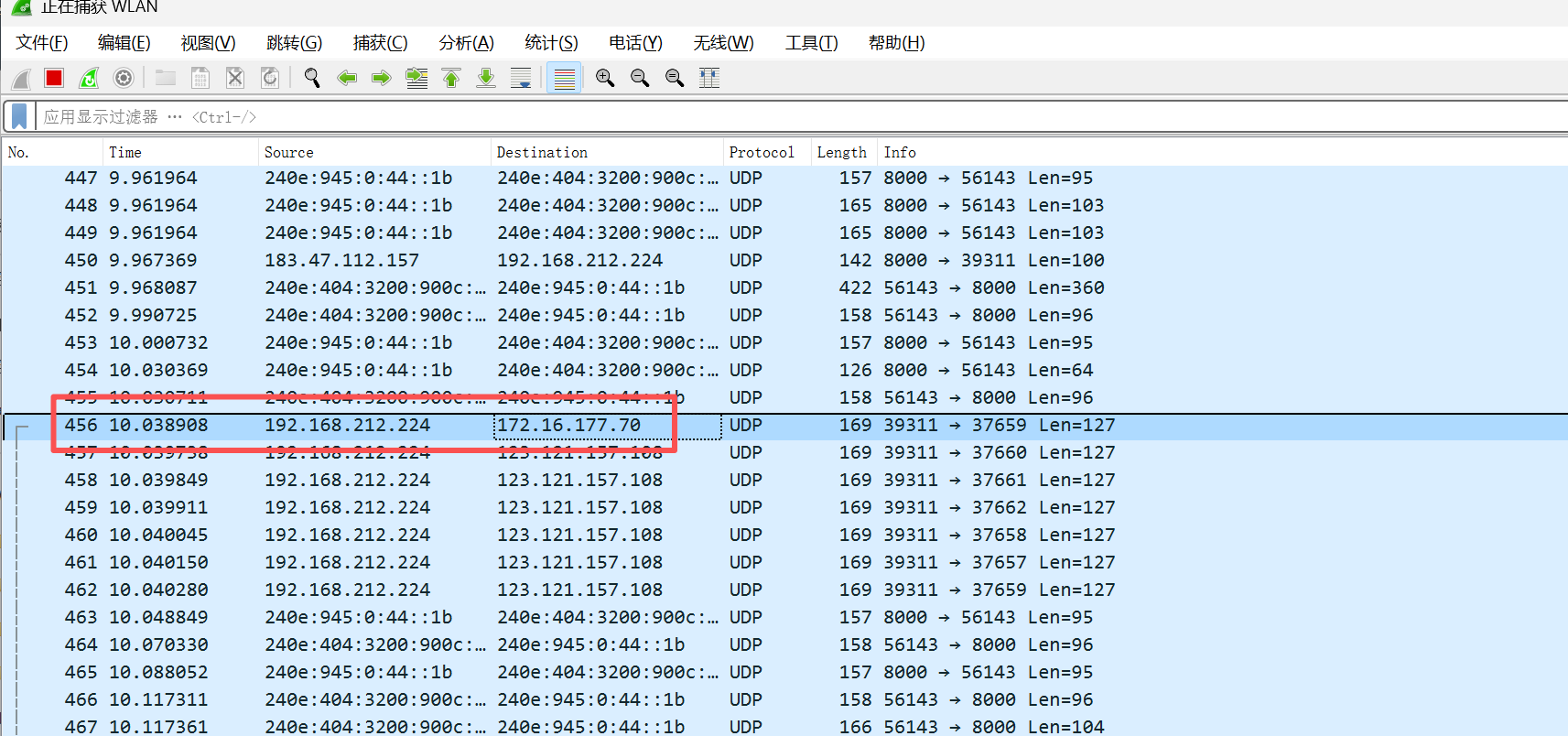Select packet 452 at time 9.990725
The image size is (1568, 736).
[x=784, y=315]
